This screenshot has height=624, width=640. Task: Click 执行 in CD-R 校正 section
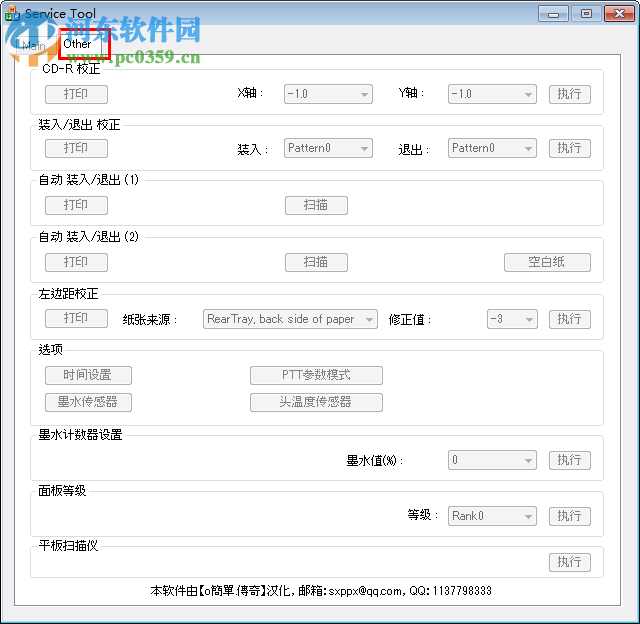tap(569, 94)
